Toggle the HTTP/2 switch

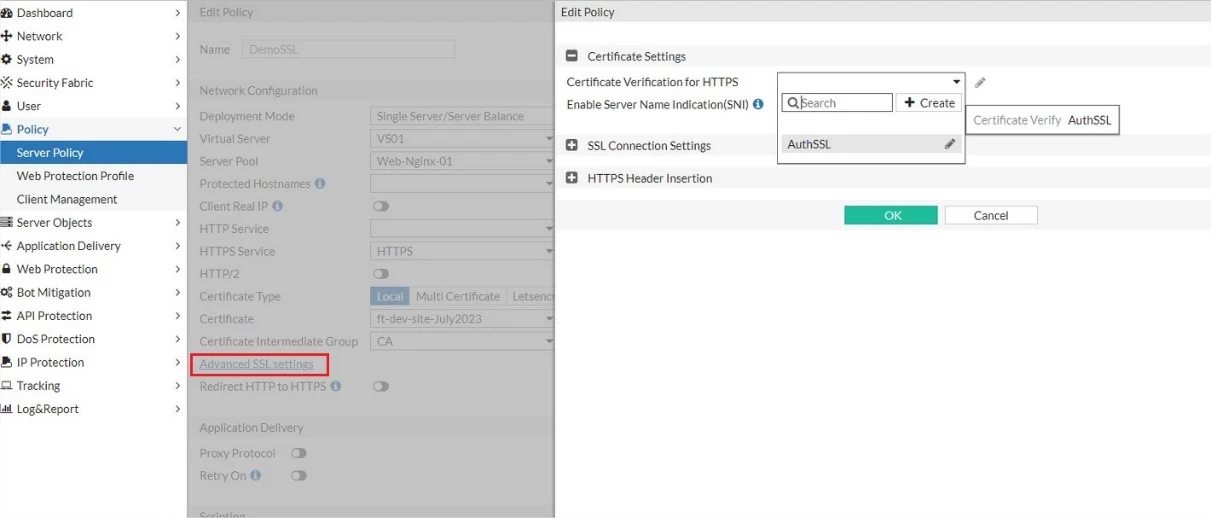point(381,274)
